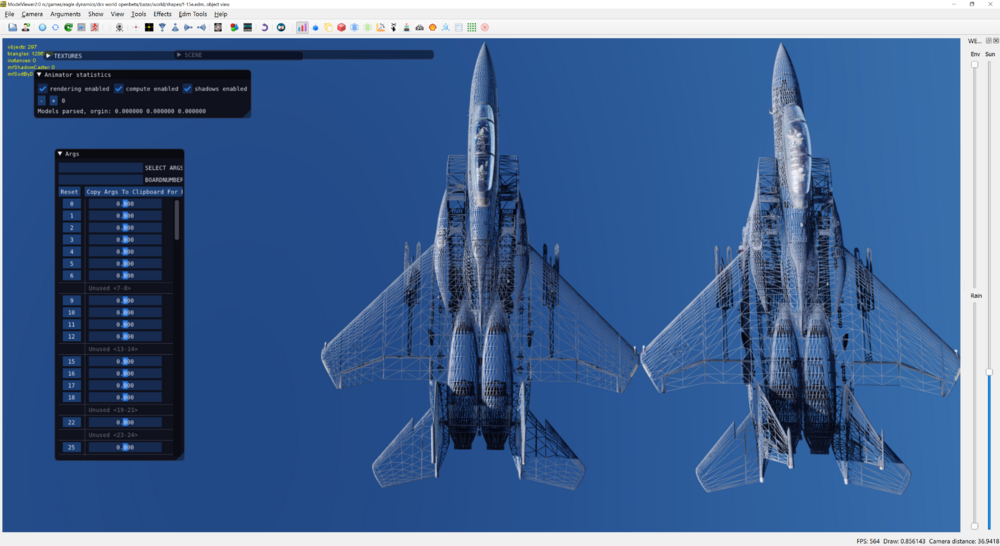The image size is (1000, 546).
Task: Open the Camera menu
Action: 32,14
